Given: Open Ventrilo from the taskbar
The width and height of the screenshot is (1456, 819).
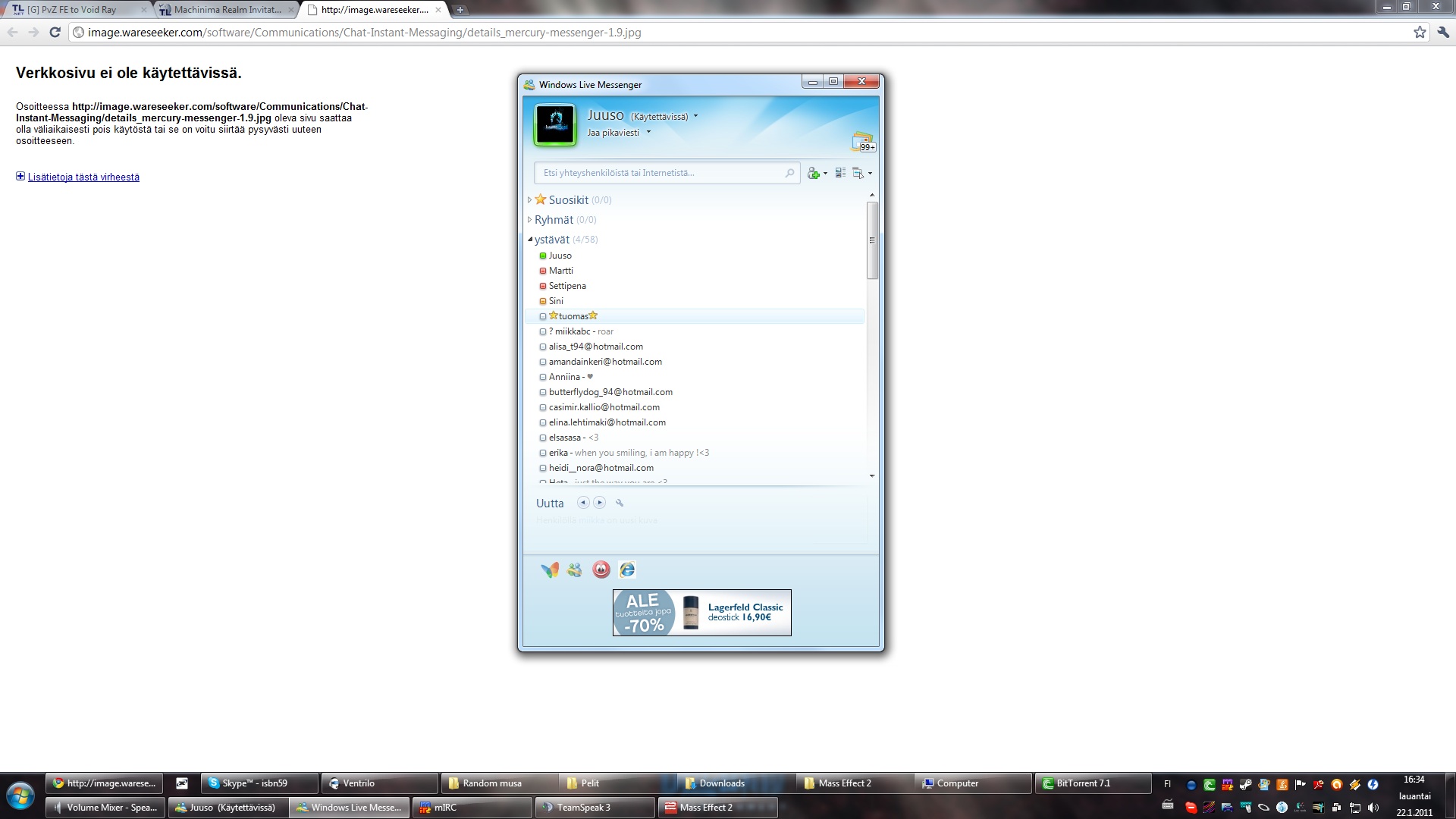Looking at the screenshot, I should pyautogui.click(x=380, y=783).
